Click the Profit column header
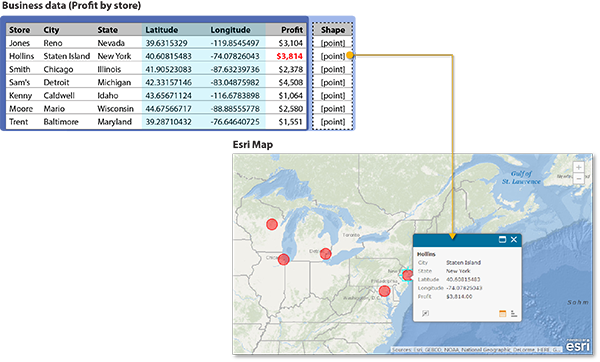This screenshot has height=362, width=600. coord(292,30)
